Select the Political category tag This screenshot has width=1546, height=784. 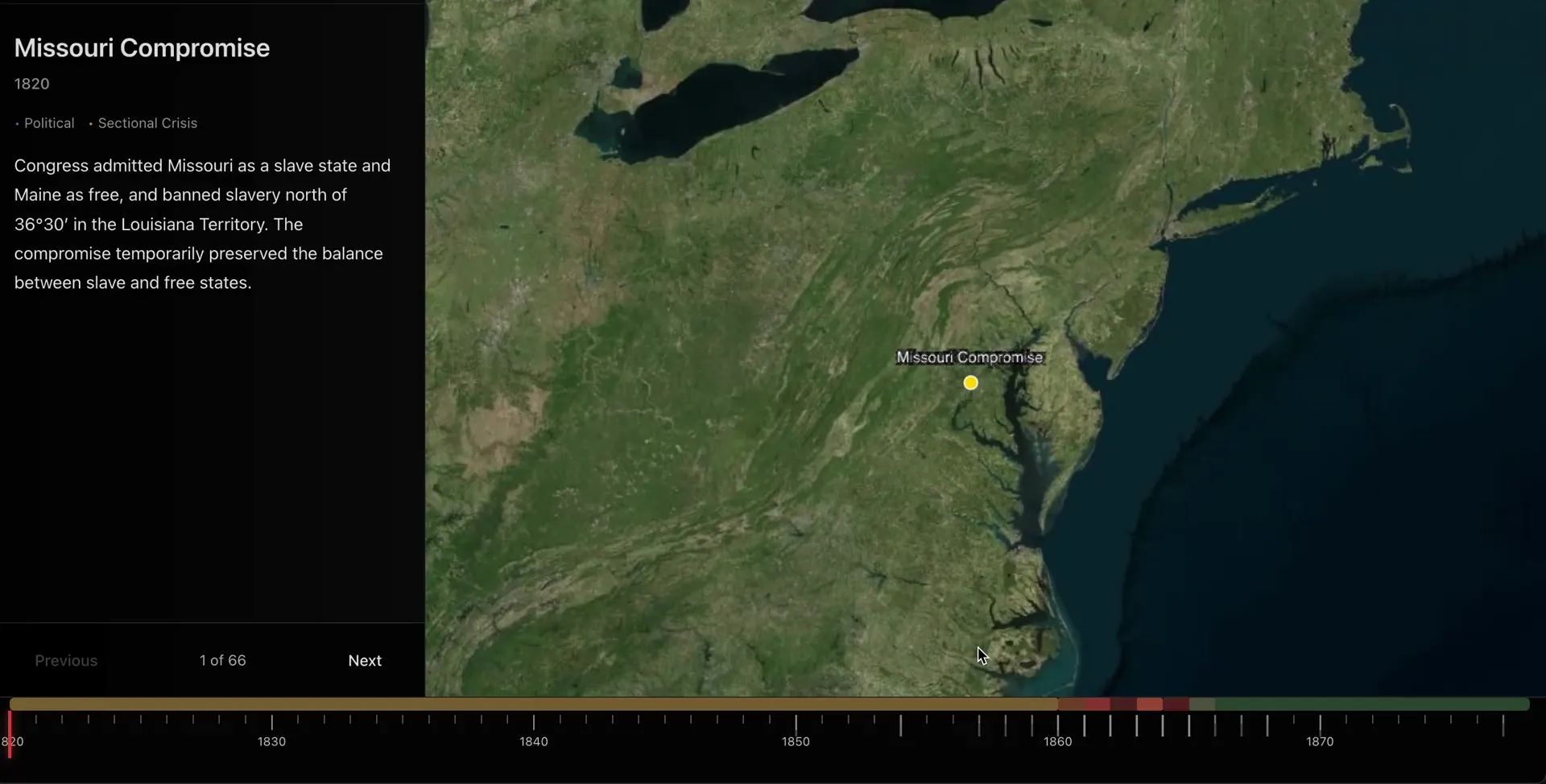click(x=49, y=123)
